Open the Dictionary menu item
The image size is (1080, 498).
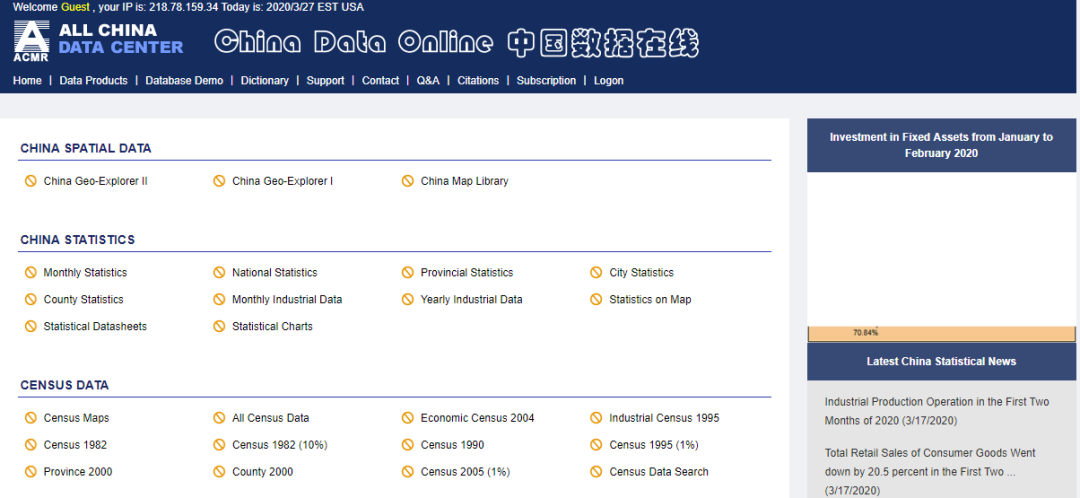pos(264,81)
